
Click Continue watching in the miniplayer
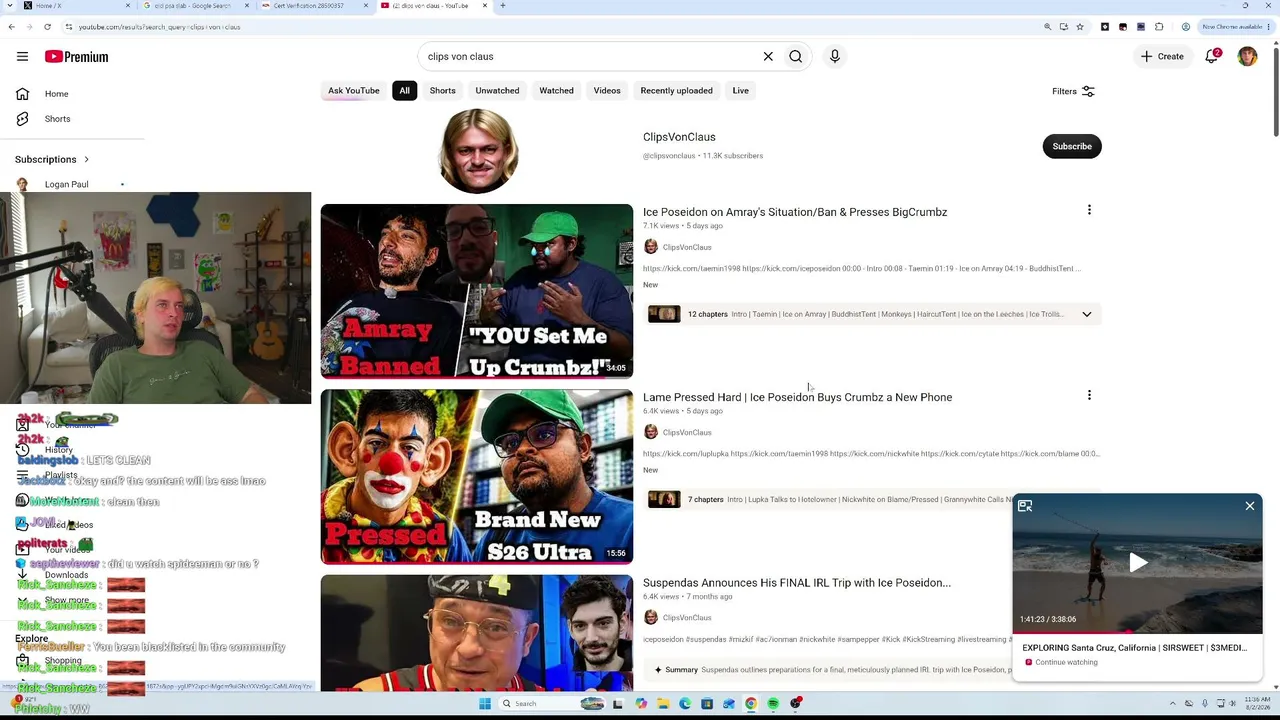(x=1066, y=662)
